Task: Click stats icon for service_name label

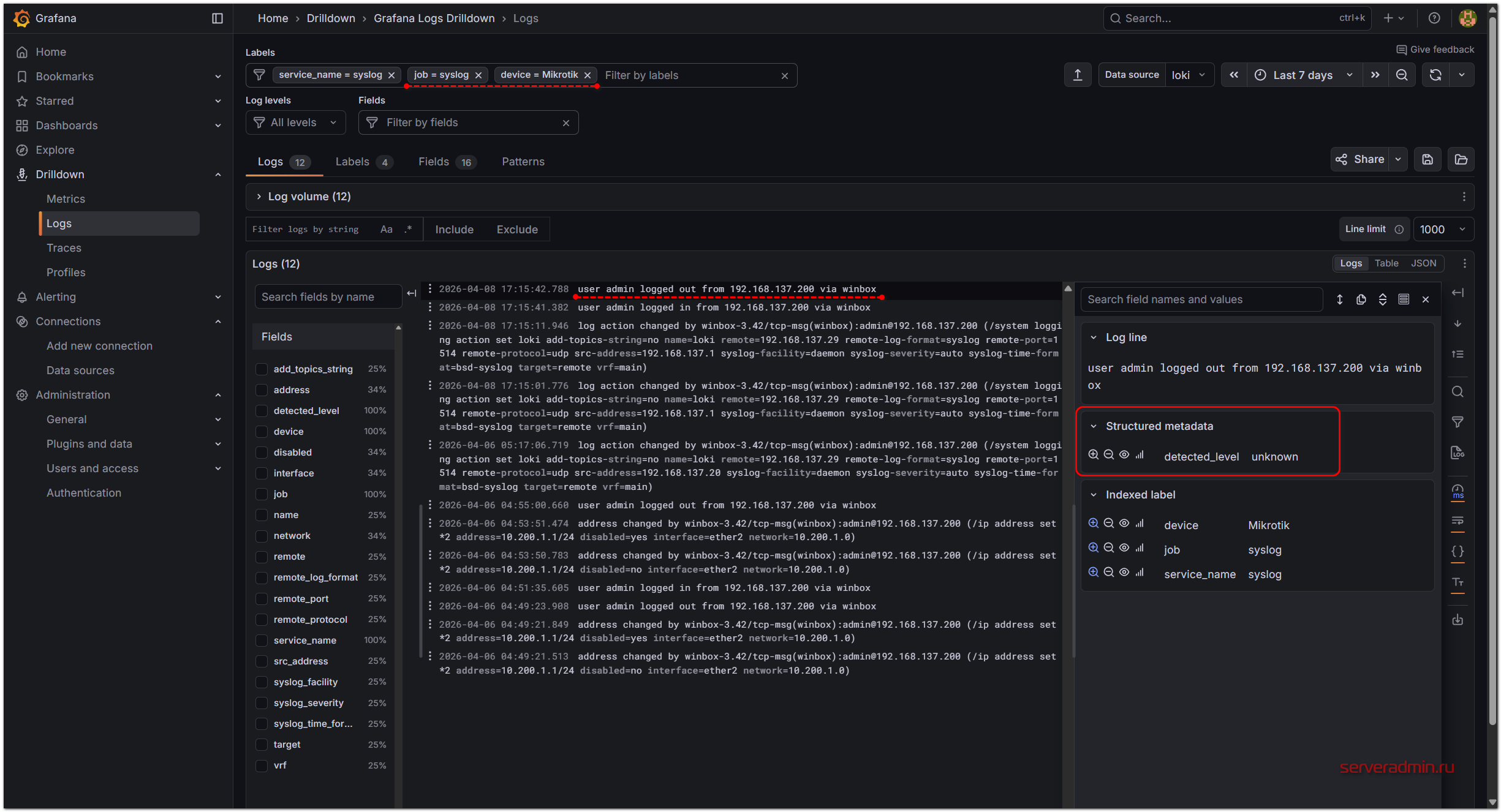Action: [x=1140, y=573]
